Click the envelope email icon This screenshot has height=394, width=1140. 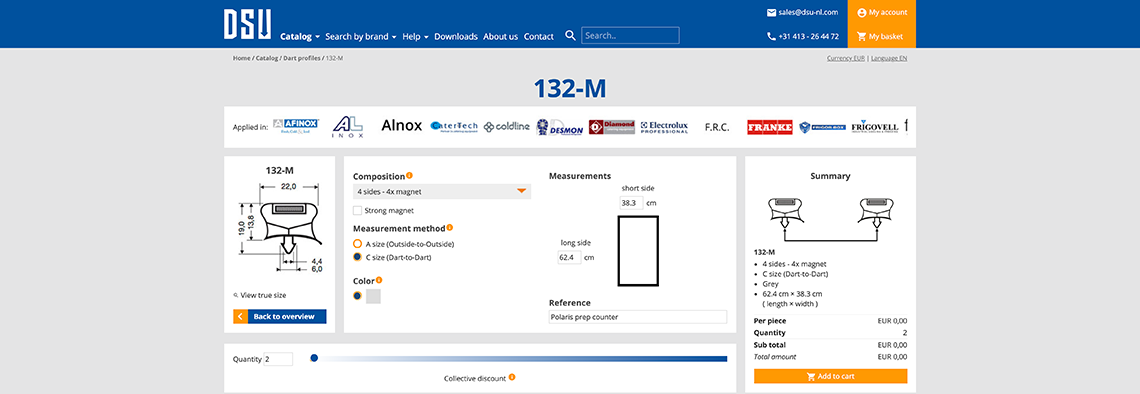pyautogui.click(x=771, y=12)
